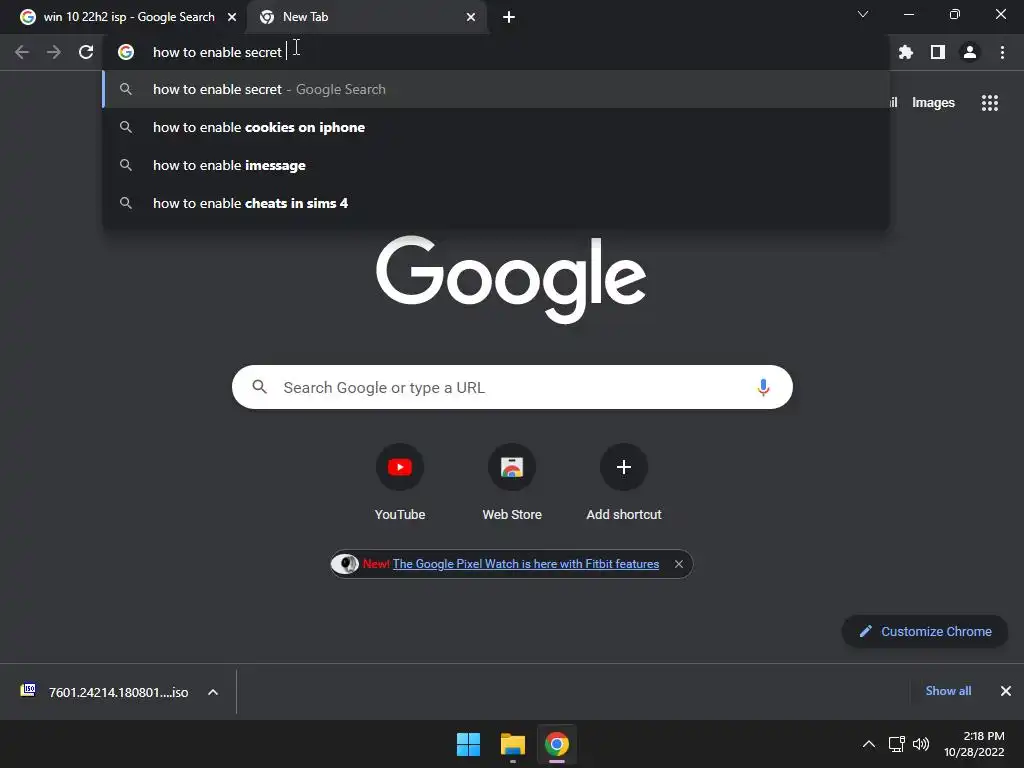Switch to the win 10 22h2 isp tab

coord(122,17)
